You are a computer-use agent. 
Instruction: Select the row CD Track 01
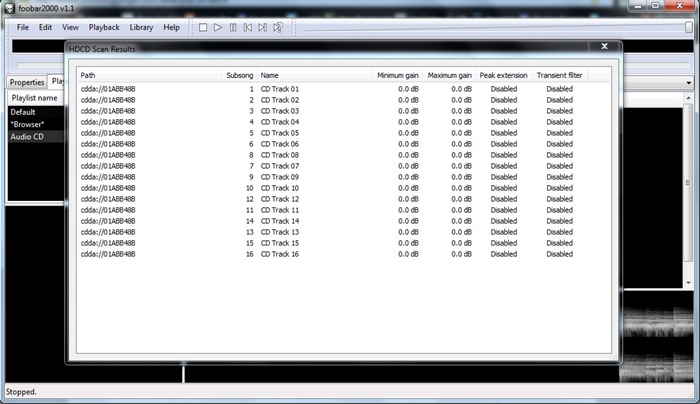point(344,89)
